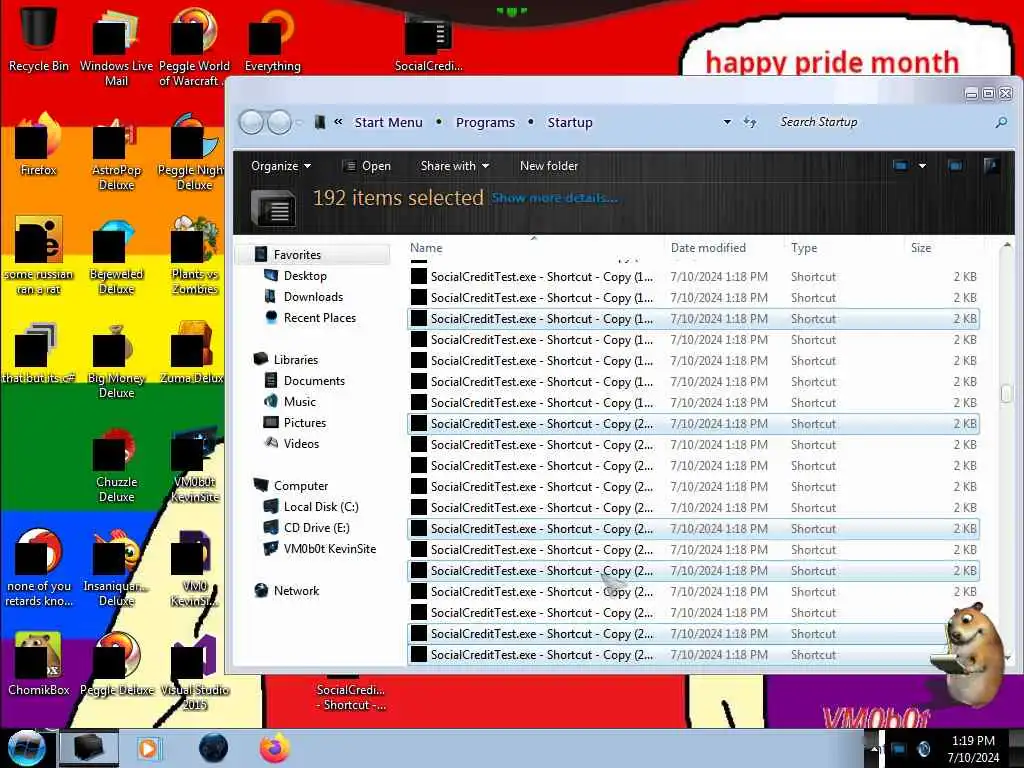
Task: Select ChomikBox desktop icon
Action: [39, 664]
